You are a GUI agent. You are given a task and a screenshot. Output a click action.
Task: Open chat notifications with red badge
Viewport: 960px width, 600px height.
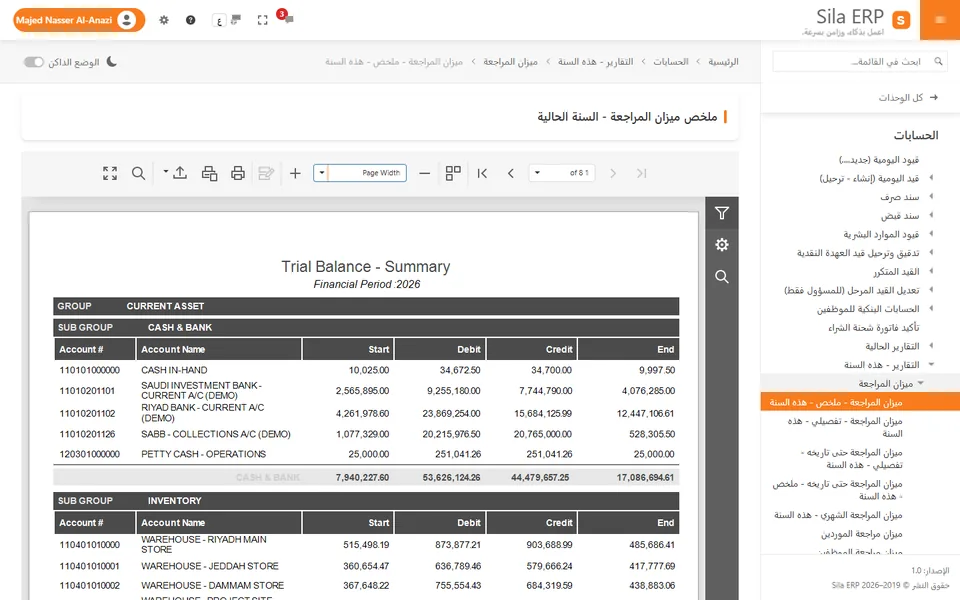286,17
